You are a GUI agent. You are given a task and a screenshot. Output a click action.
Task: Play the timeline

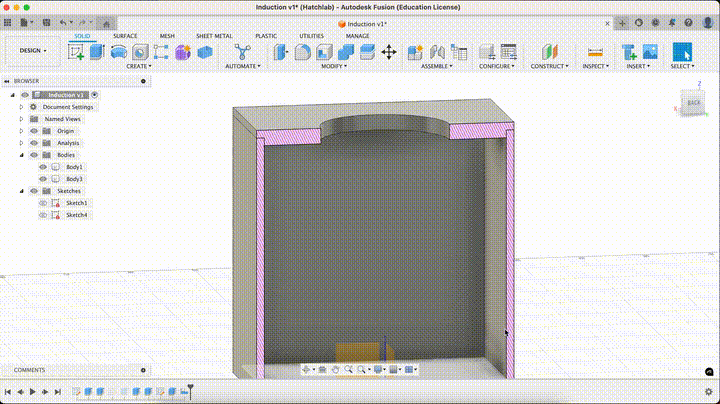[33, 392]
